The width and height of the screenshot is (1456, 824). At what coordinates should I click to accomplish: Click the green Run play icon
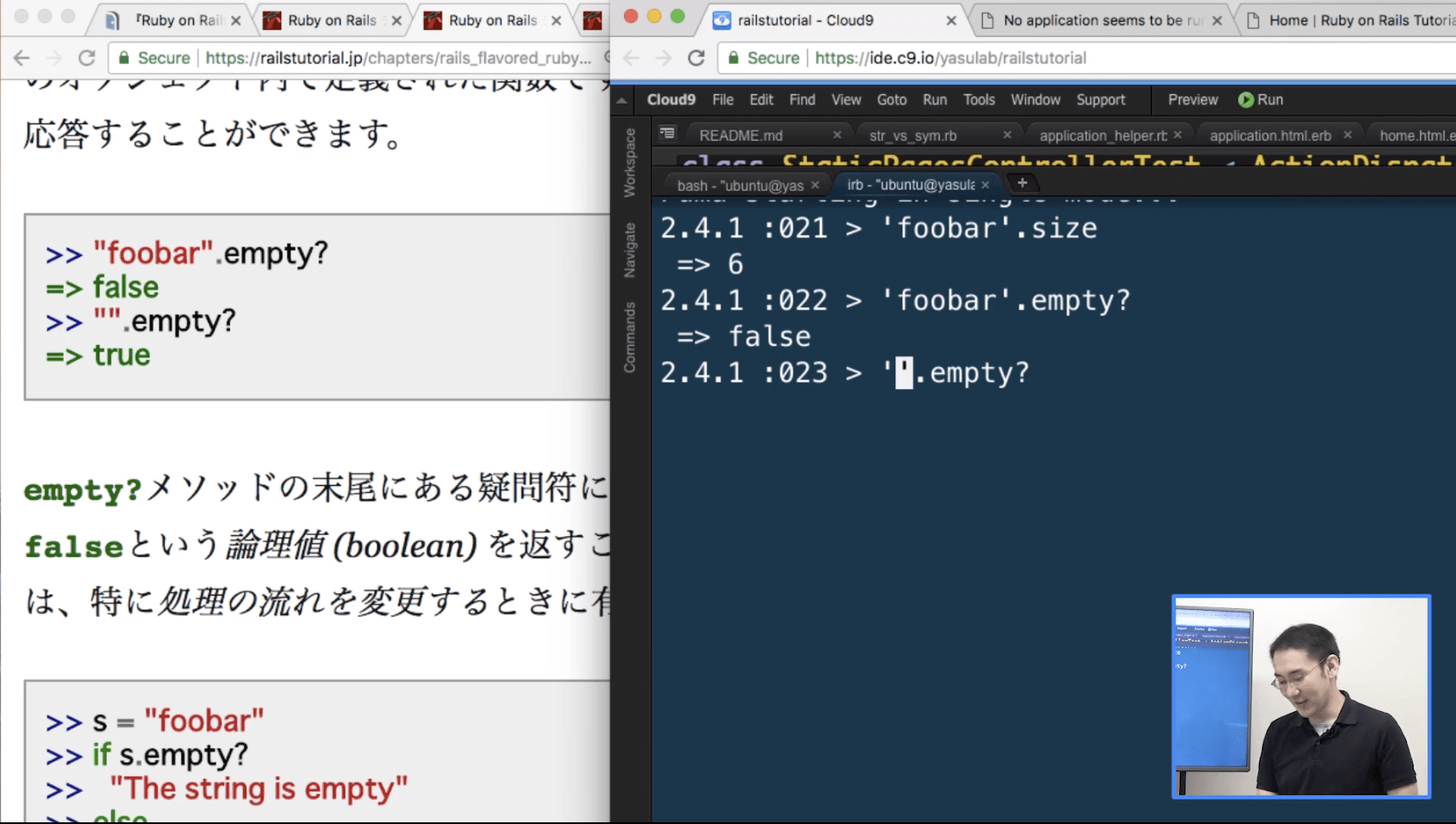pyautogui.click(x=1245, y=100)
